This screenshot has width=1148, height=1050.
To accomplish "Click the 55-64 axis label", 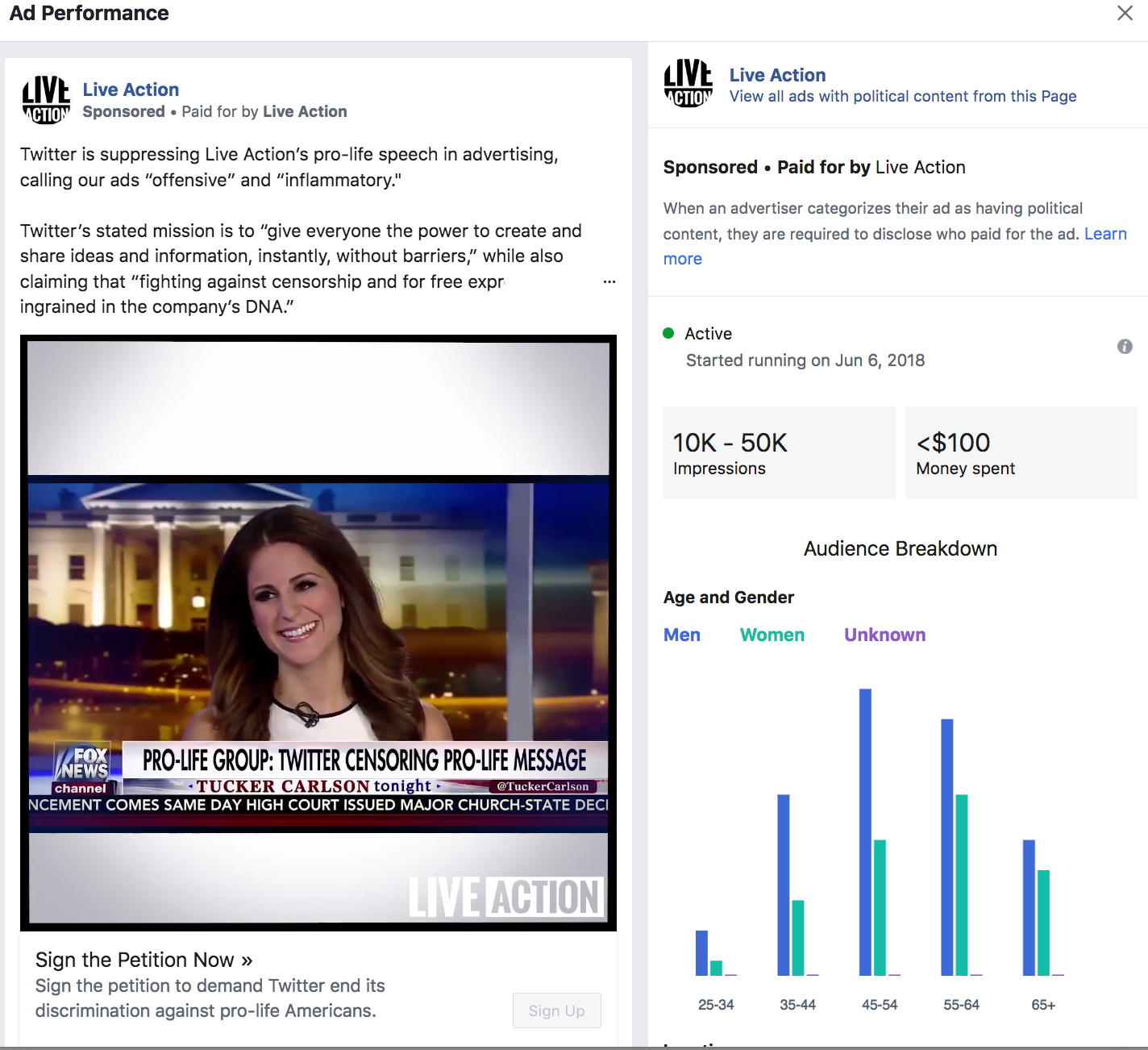I will pyautogui.click(x=961, y=1005).
